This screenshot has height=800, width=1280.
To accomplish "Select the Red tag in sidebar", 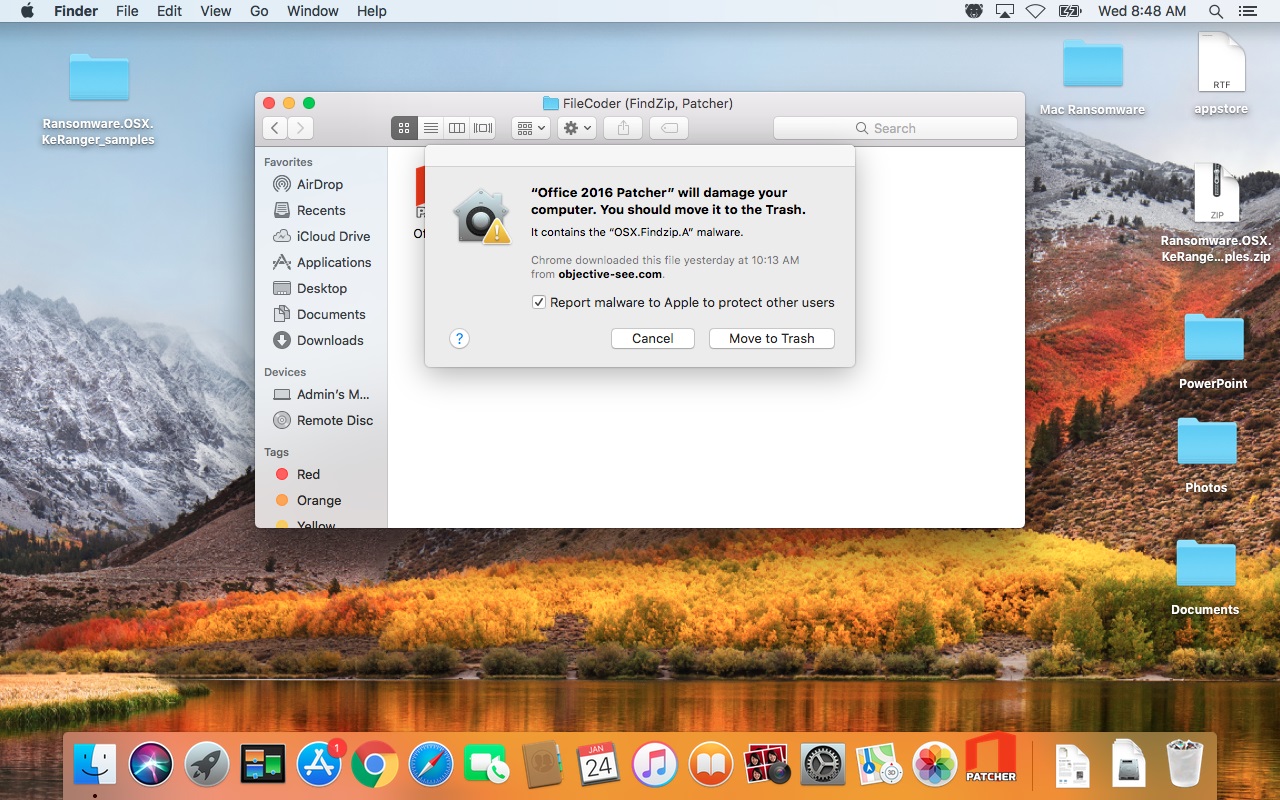I will click(x=308, y=474).
